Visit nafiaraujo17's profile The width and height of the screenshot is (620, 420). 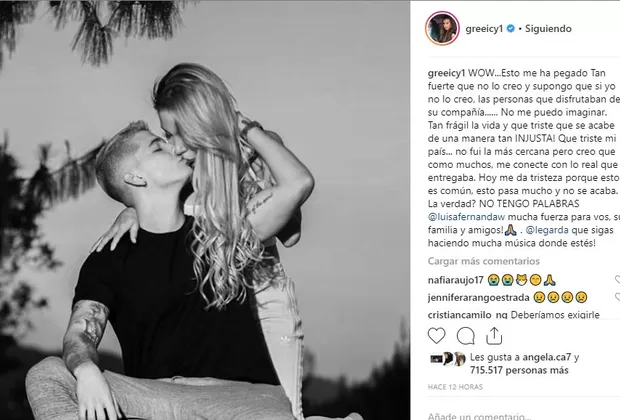coord(456,280)
